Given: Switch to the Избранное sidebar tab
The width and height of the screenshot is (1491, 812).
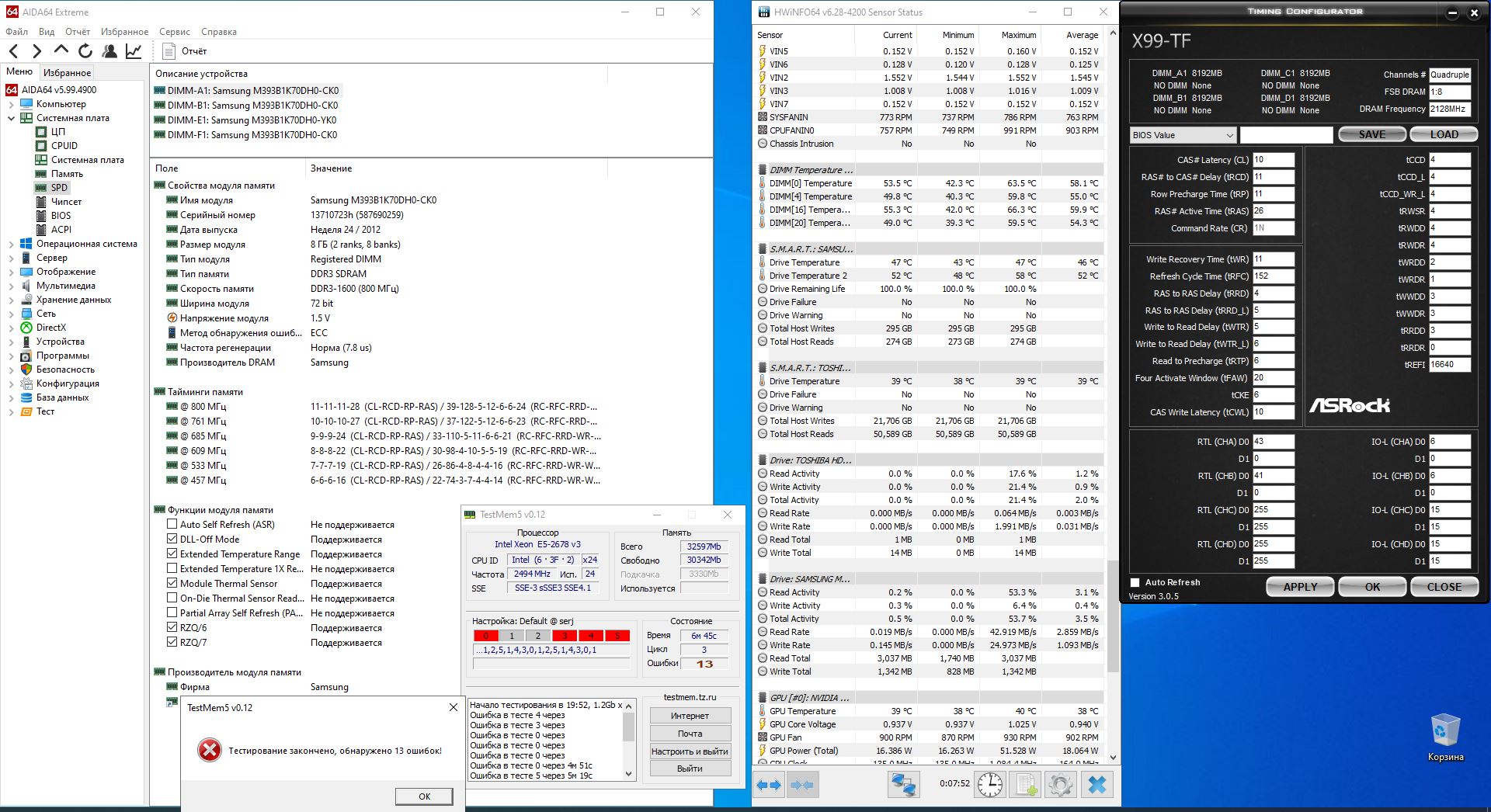Looking at the screenshot, I should click(67, 73).
